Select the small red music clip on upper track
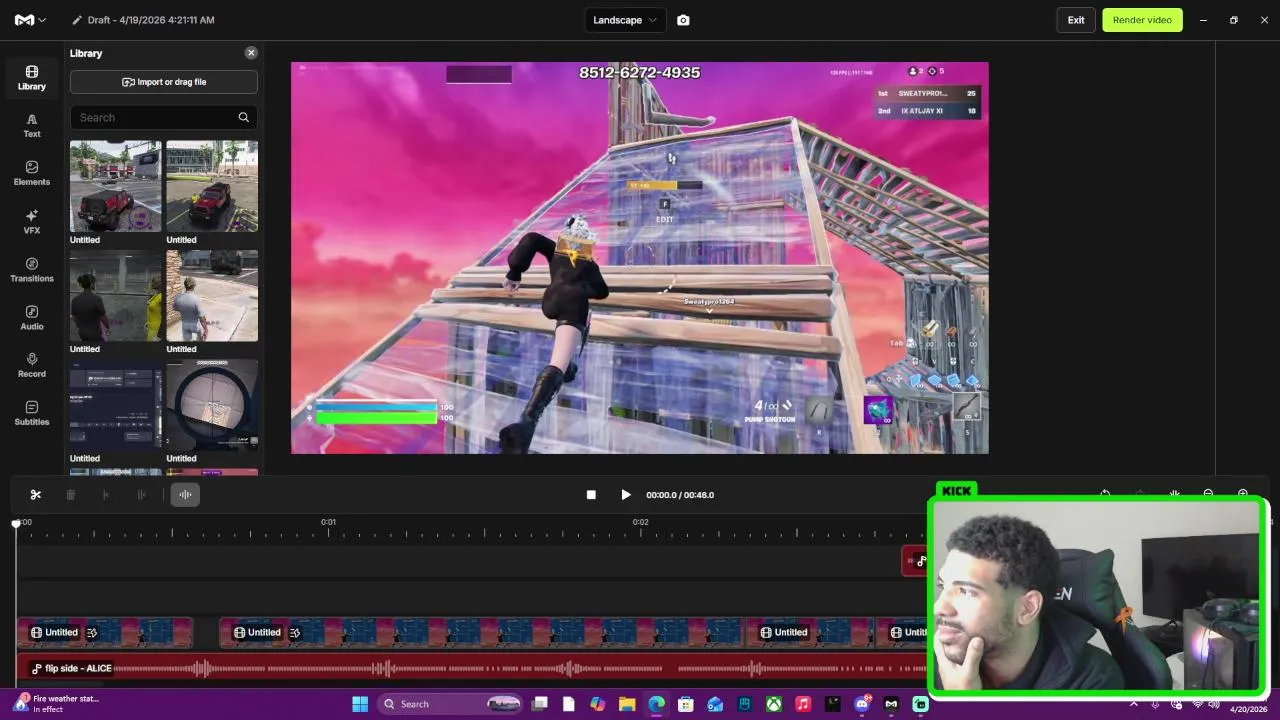This screenshot has width=1280, height=720. [915, 561]
